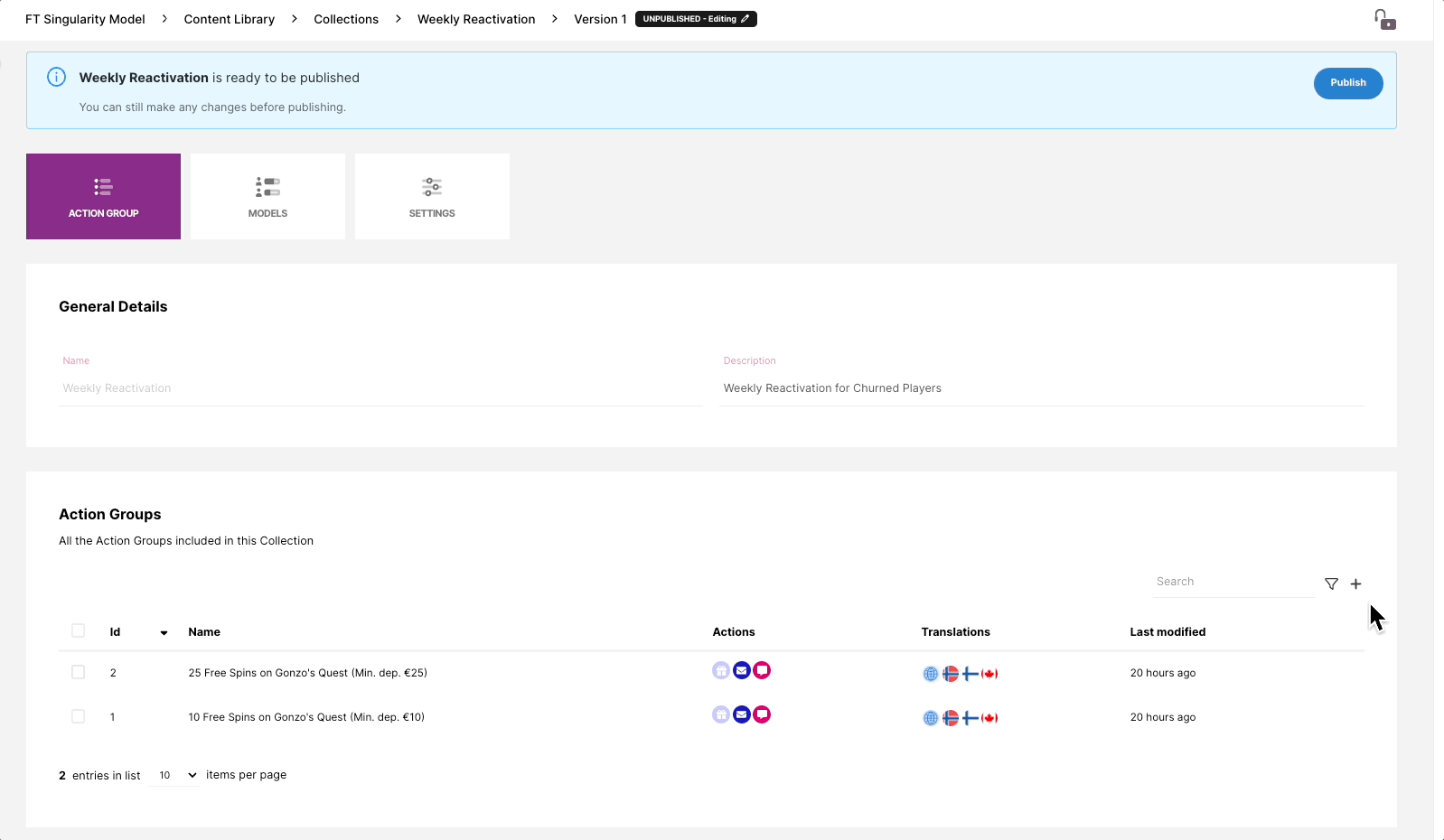The height and width of the screenshot is (840, 1444).
Task: Add a new action group with plus icon
Action: [1355, 583]
